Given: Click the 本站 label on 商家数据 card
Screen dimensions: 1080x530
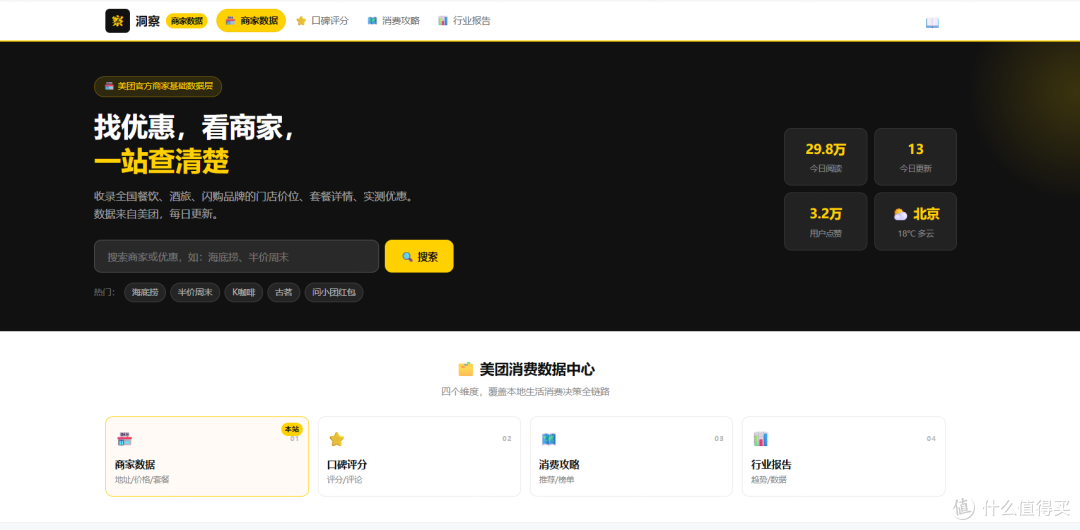Looking at the screenshot, I should coord(292,429).
